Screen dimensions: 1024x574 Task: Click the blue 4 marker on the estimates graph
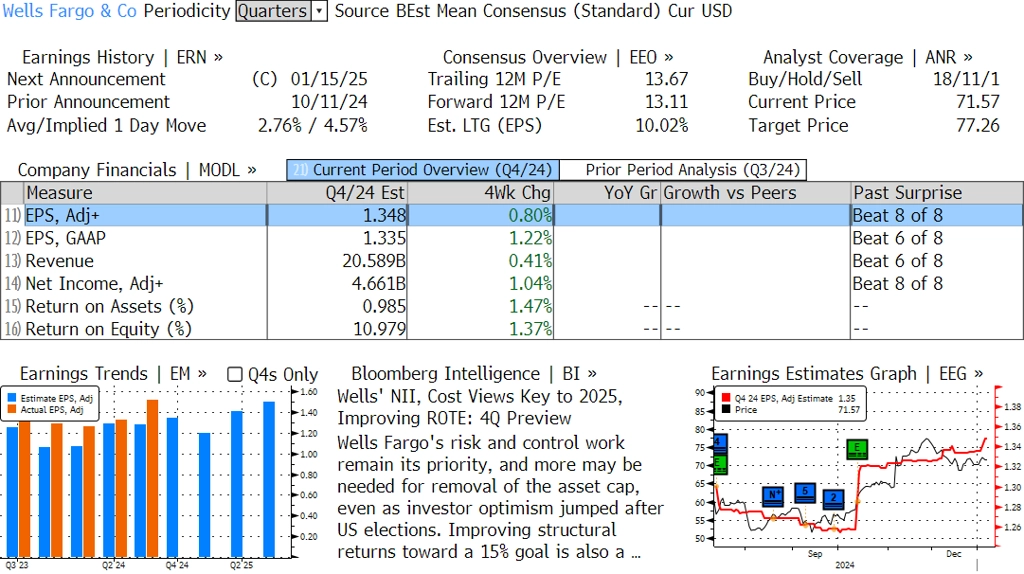pos(720,443)
